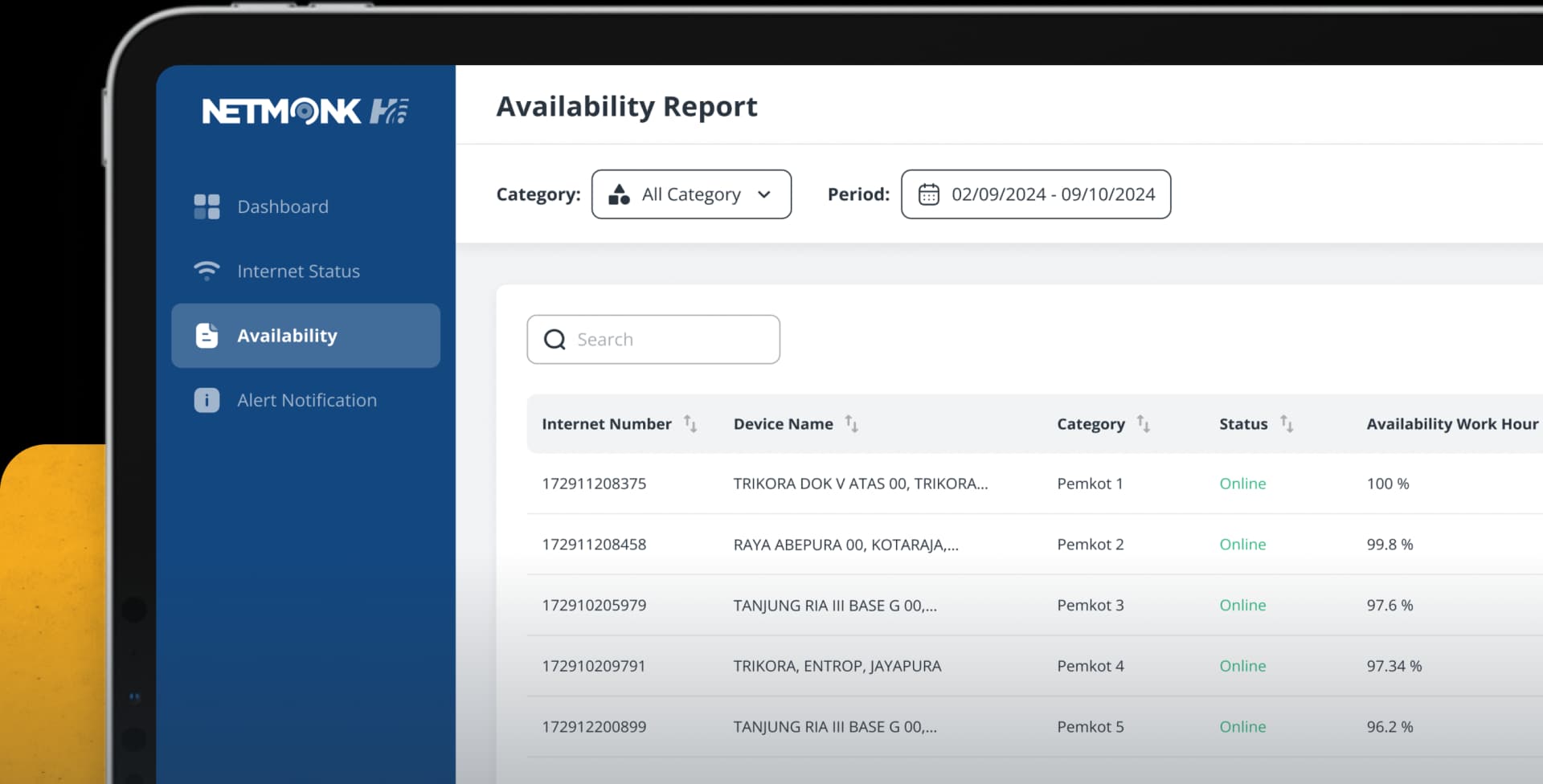The height and width of the screenshot is (784, 1543).
Task: Click the search magnifier icon
Action: coord(555,339)
